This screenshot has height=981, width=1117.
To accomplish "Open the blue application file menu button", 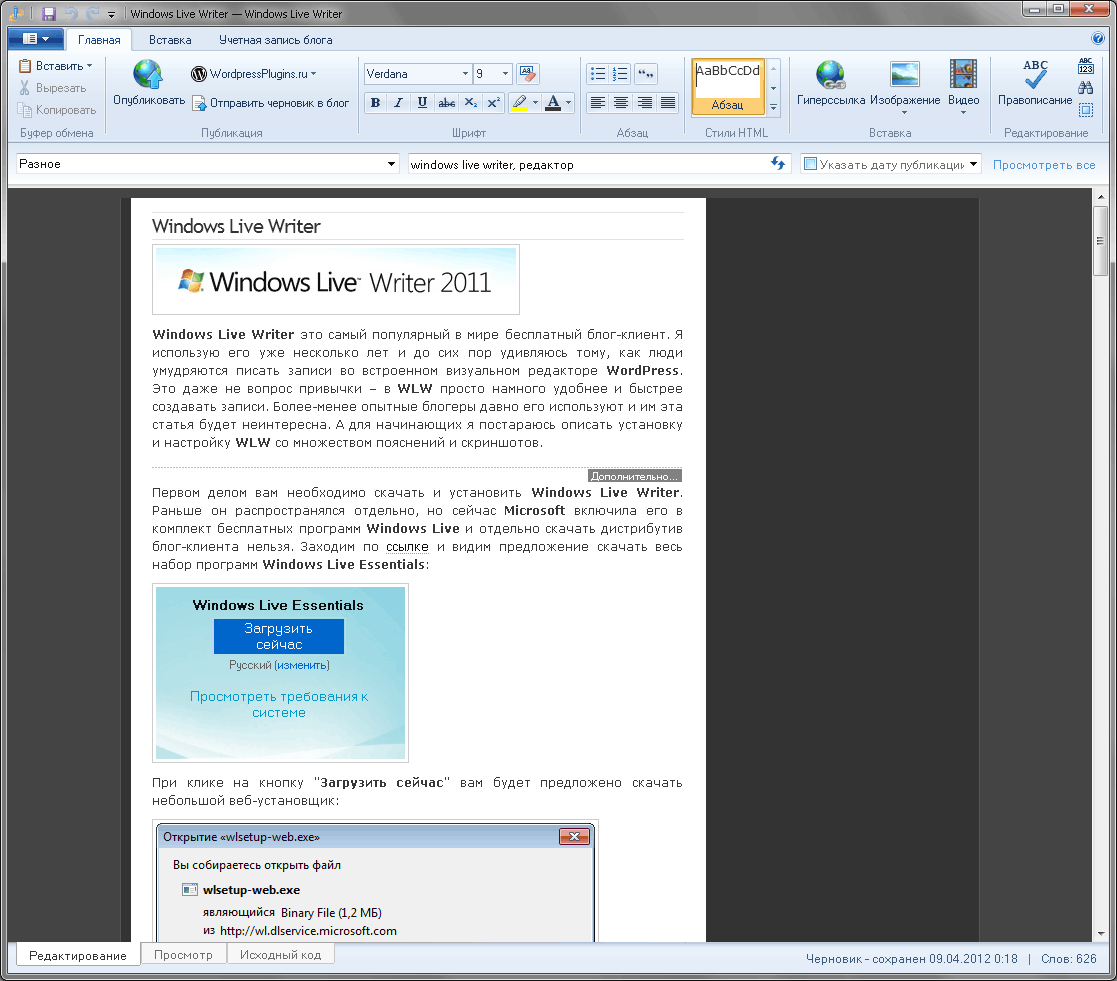I will [36, 39].
